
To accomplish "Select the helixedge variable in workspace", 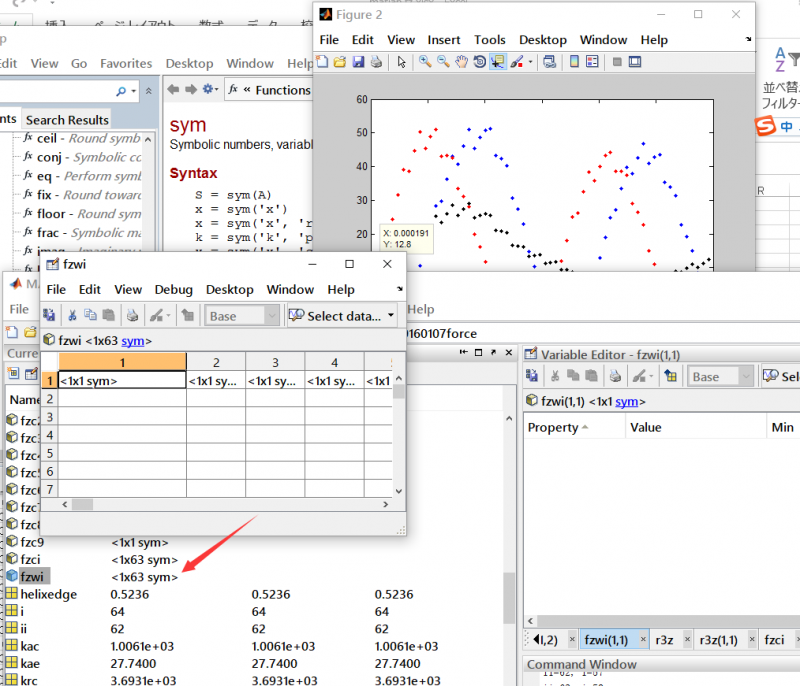I will (48, 595).
